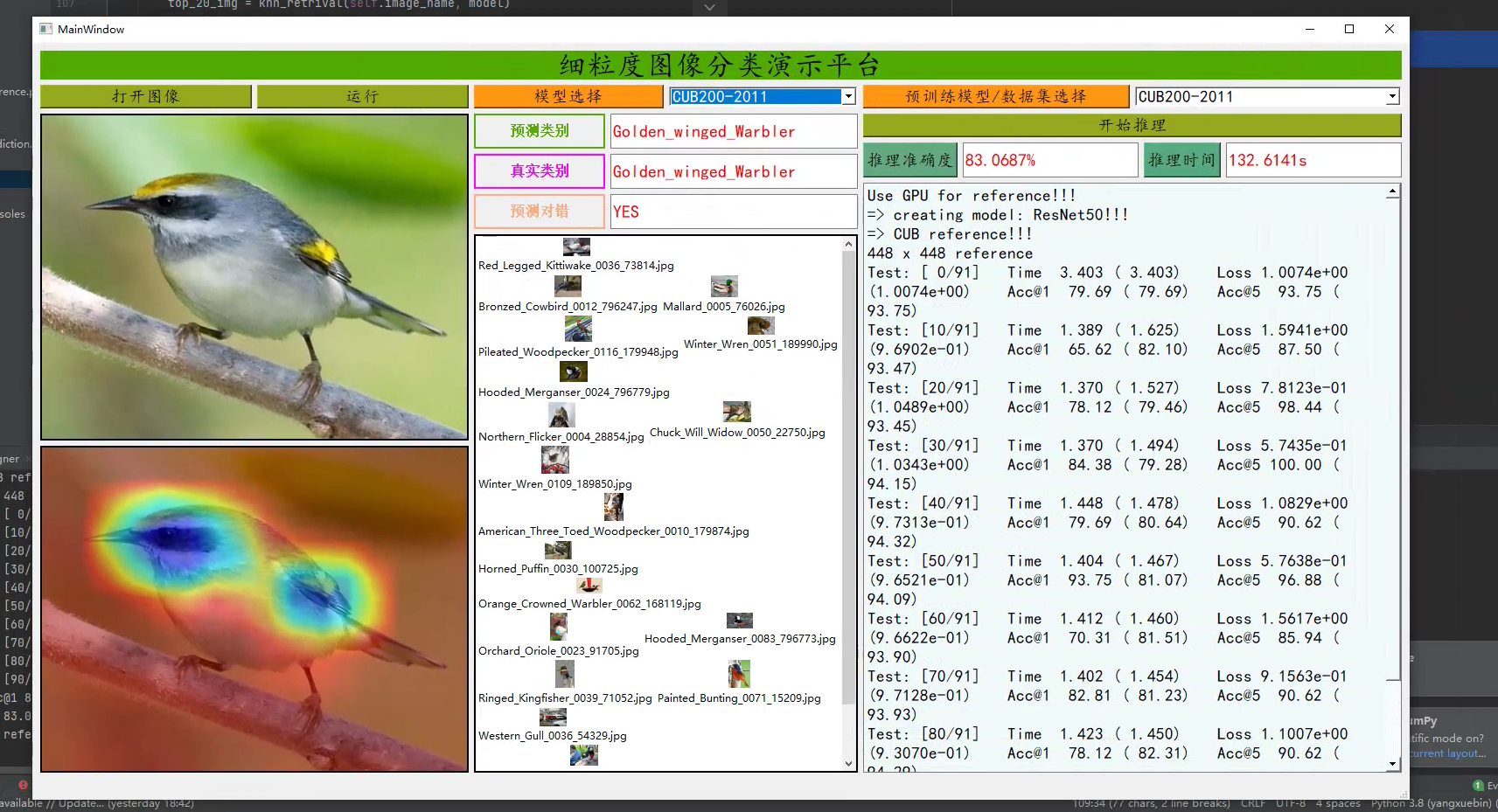The height and width of the screenshot is (812, 1498).
Task: Select the Bronzed_Cowbird_0012 image icon
Action: point(568,287)
